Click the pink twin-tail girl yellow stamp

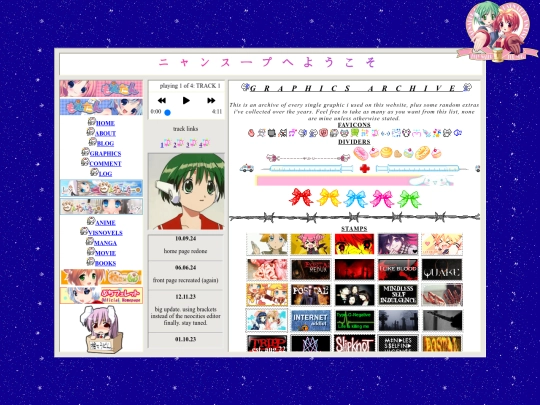point(311,244)
